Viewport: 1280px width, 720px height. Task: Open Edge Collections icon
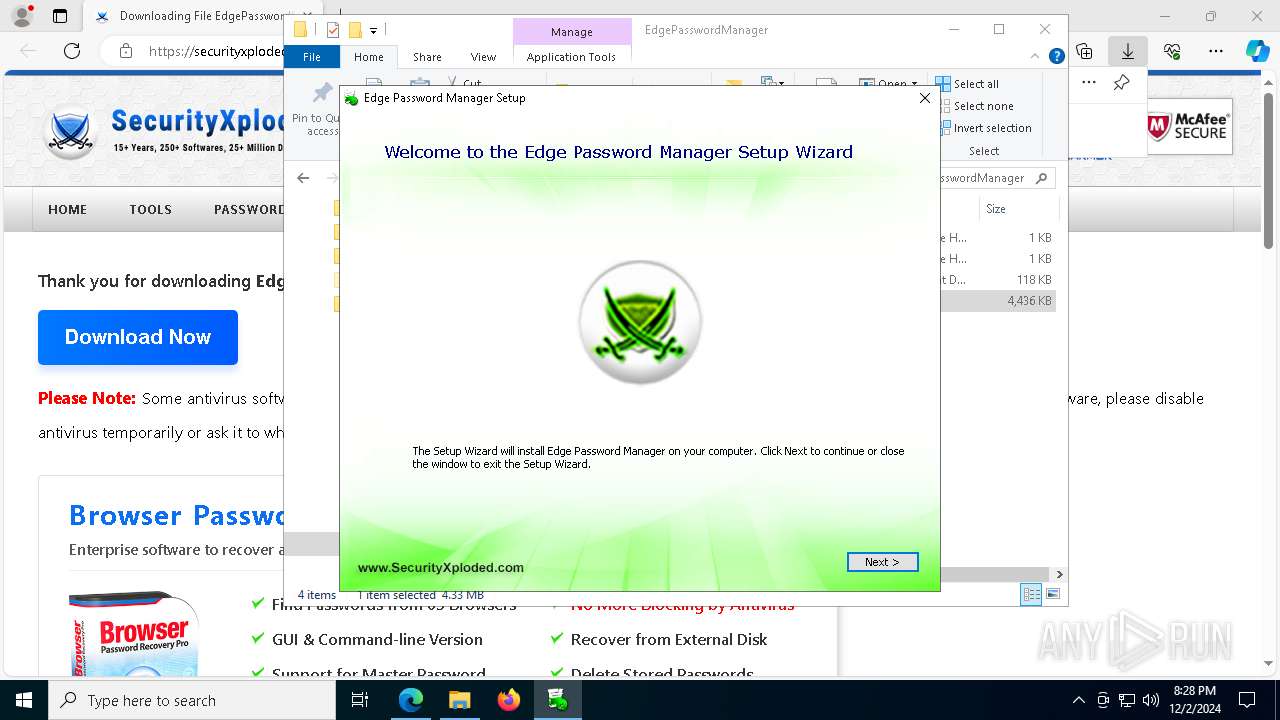coord(1084,51)
